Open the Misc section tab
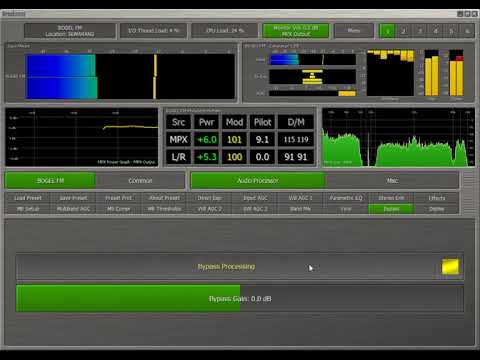 point(392,181)
